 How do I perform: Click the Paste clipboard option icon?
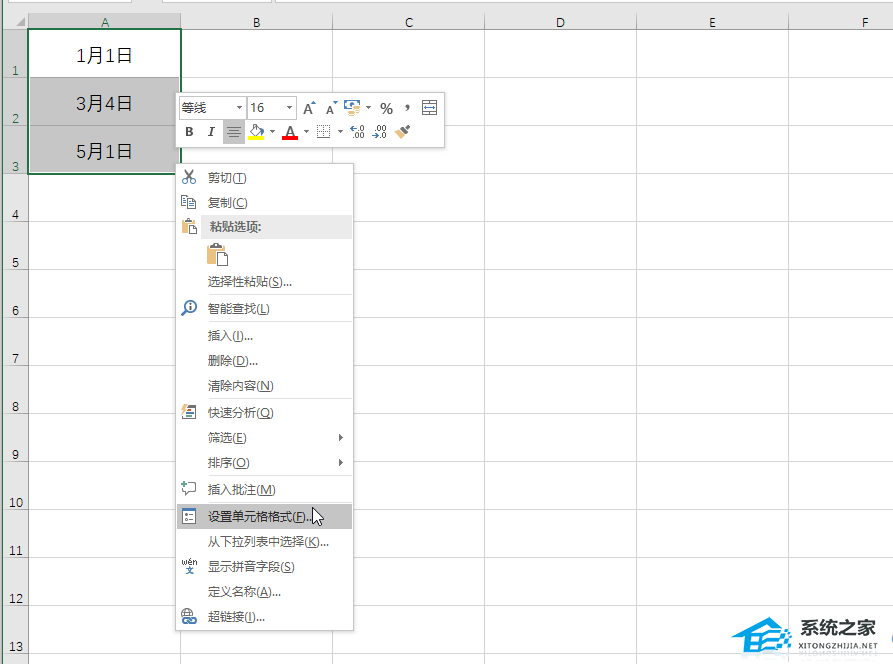[x=218, y=255]
